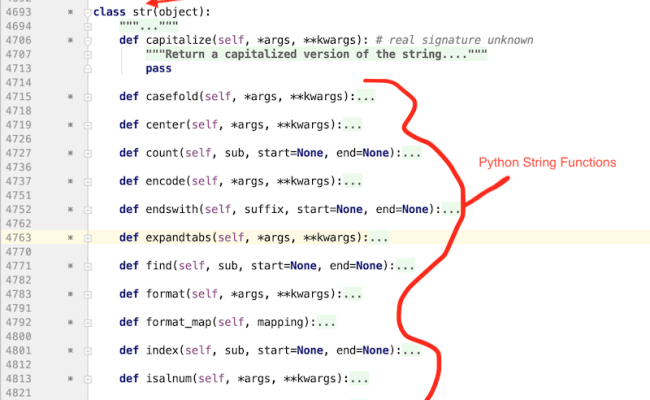Click line number 4693 in the gutter

pos(18,12)
